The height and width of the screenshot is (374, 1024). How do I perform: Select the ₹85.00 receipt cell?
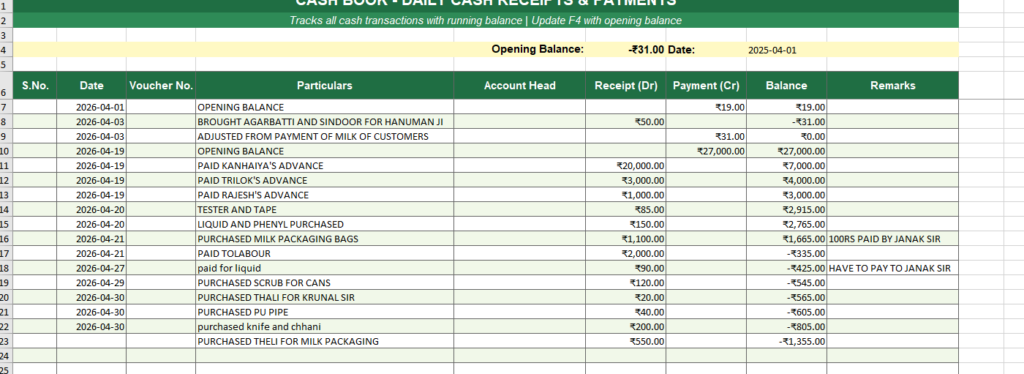pos(626,210)
